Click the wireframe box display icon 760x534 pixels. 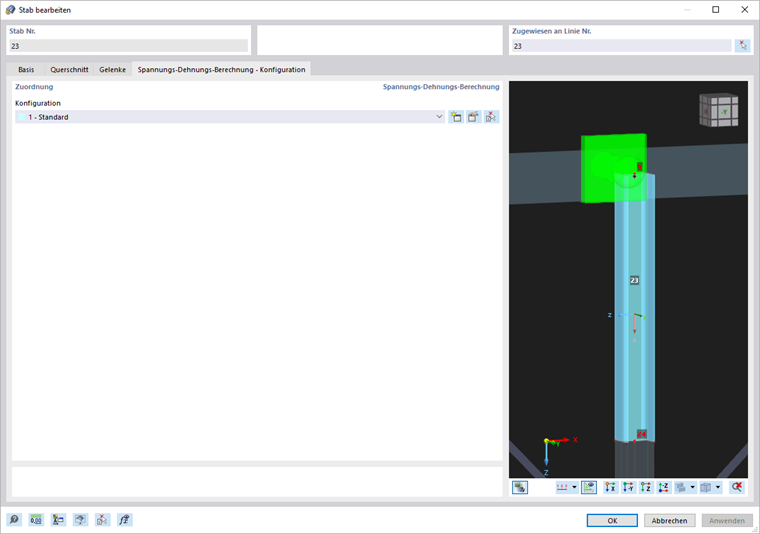(x=706, y=487)
